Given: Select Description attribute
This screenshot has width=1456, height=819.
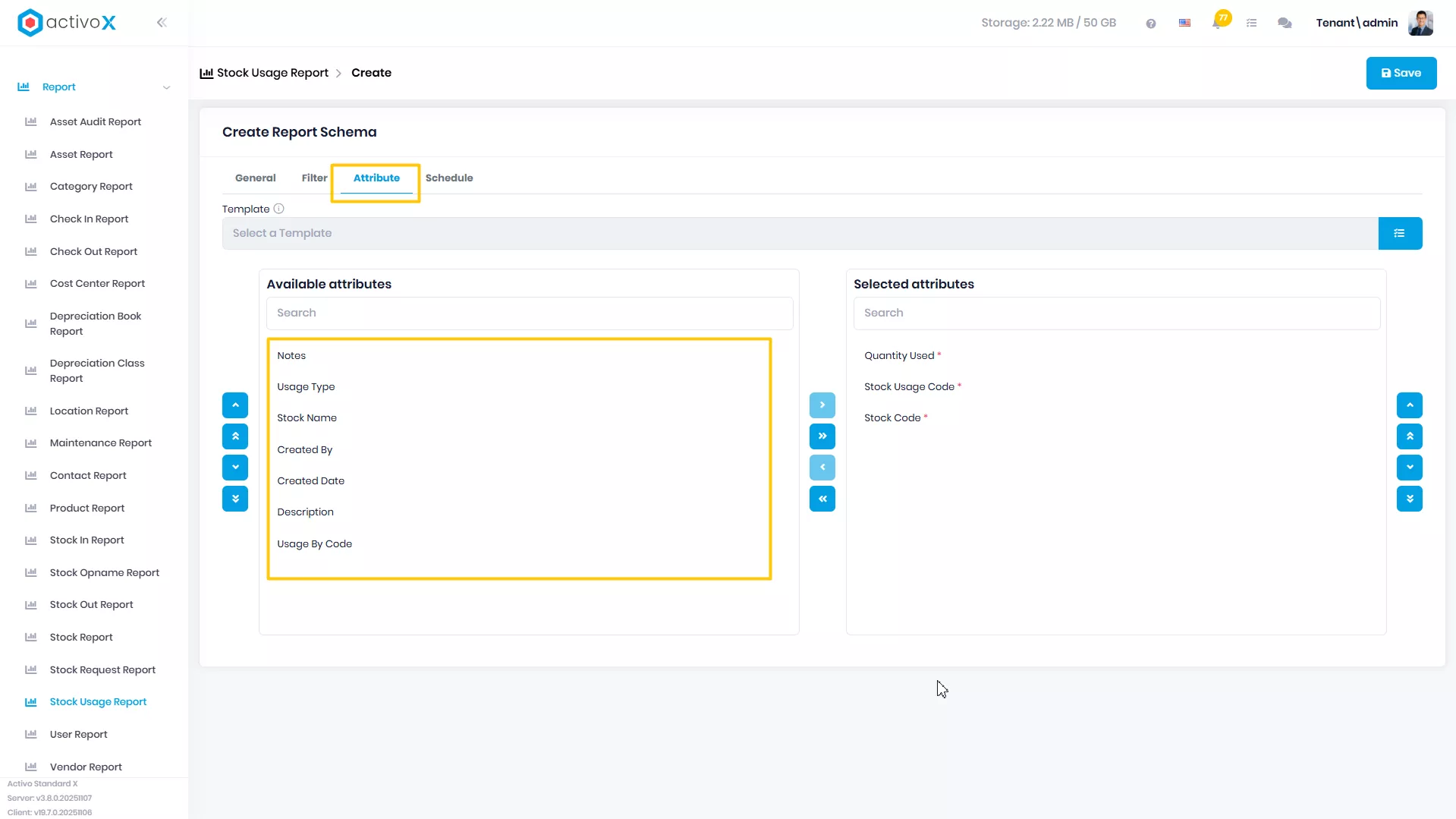Looking at the screenshot, I should tap(306, 512).
